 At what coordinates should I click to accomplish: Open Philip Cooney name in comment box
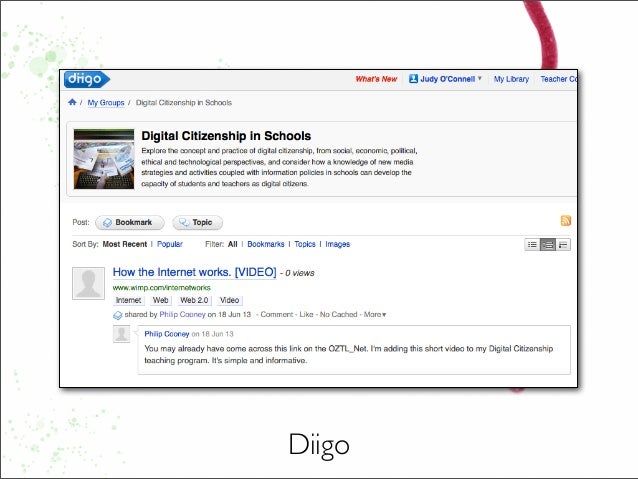click(167, 334)
